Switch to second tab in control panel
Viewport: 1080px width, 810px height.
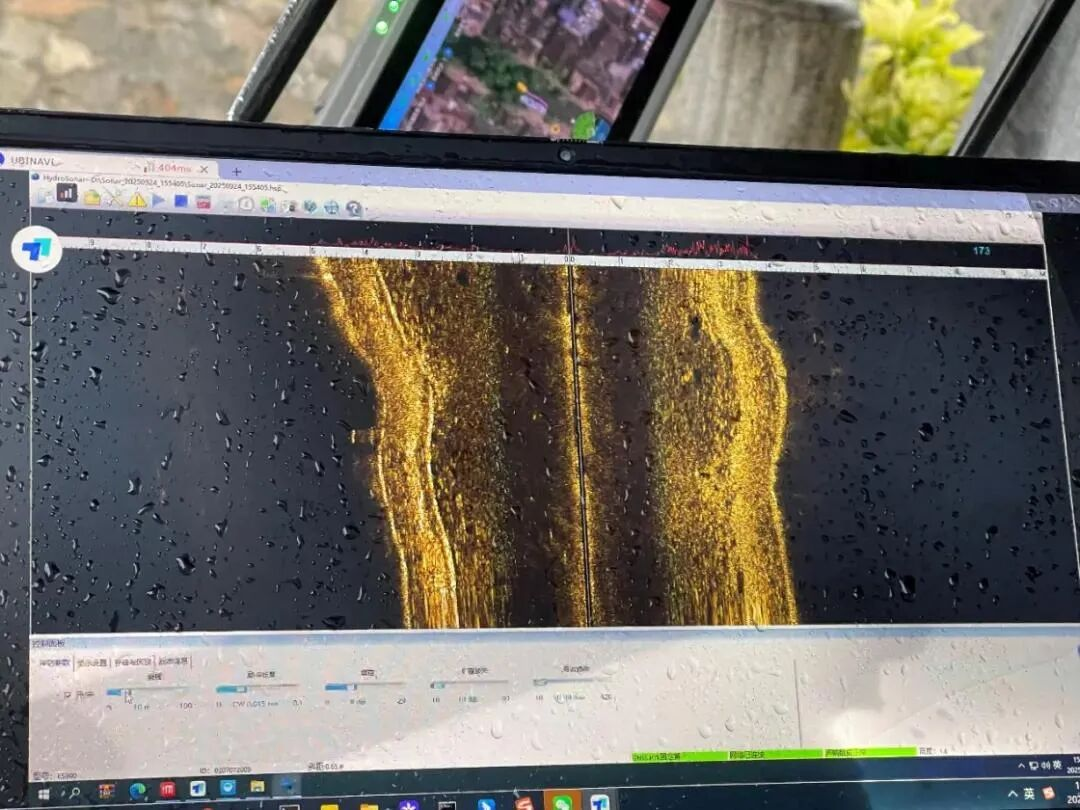coord(93,662)
